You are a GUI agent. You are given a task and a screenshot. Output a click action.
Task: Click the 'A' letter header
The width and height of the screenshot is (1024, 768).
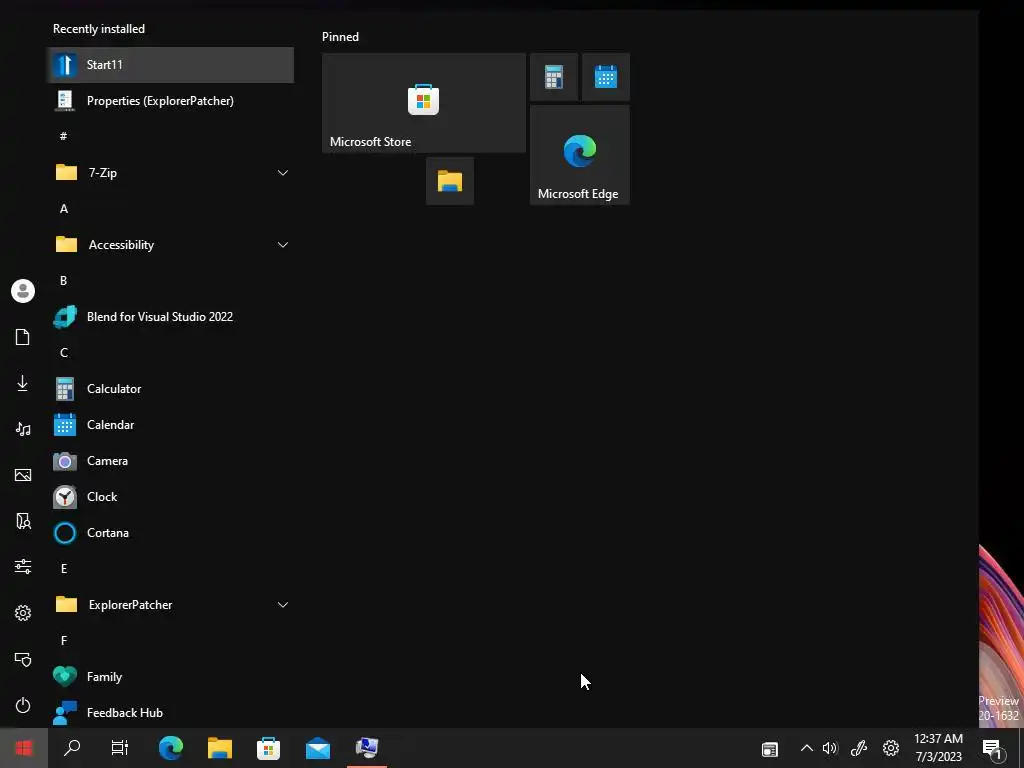pos(63,209)
